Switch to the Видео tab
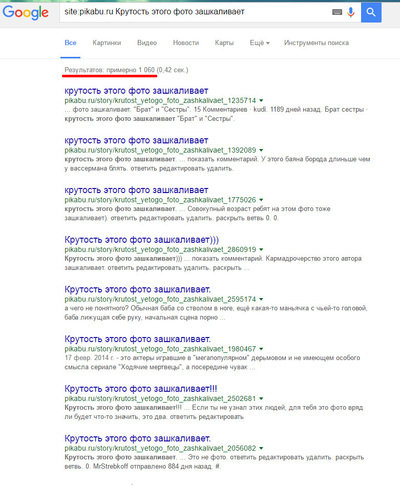 click(x=147, y=43)
